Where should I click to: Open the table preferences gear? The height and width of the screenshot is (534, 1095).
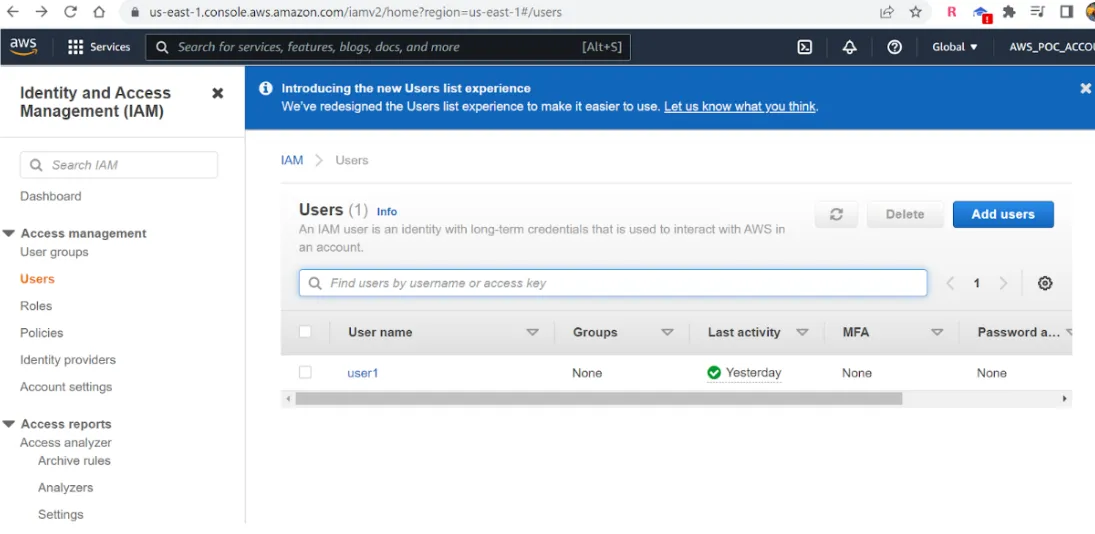[1045, 283]
